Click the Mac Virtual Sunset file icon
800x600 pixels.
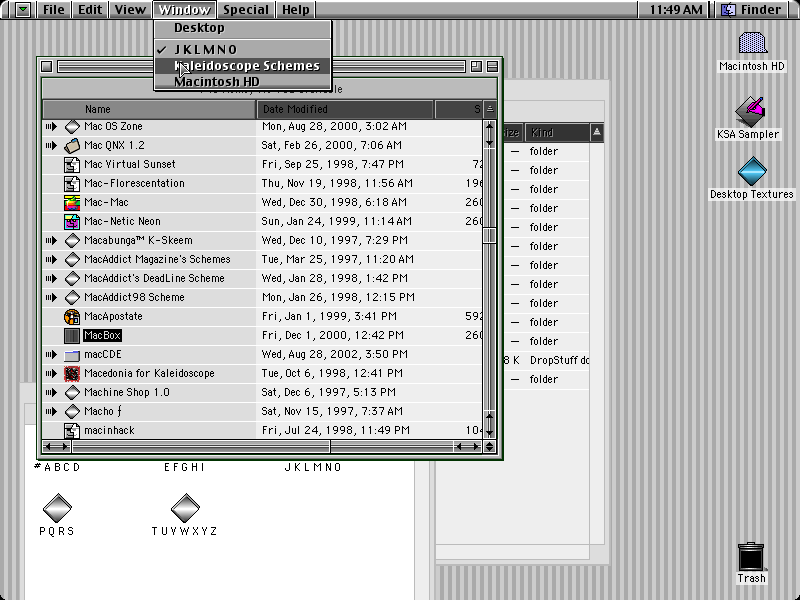pyautogui.click(x=72, y=164)
